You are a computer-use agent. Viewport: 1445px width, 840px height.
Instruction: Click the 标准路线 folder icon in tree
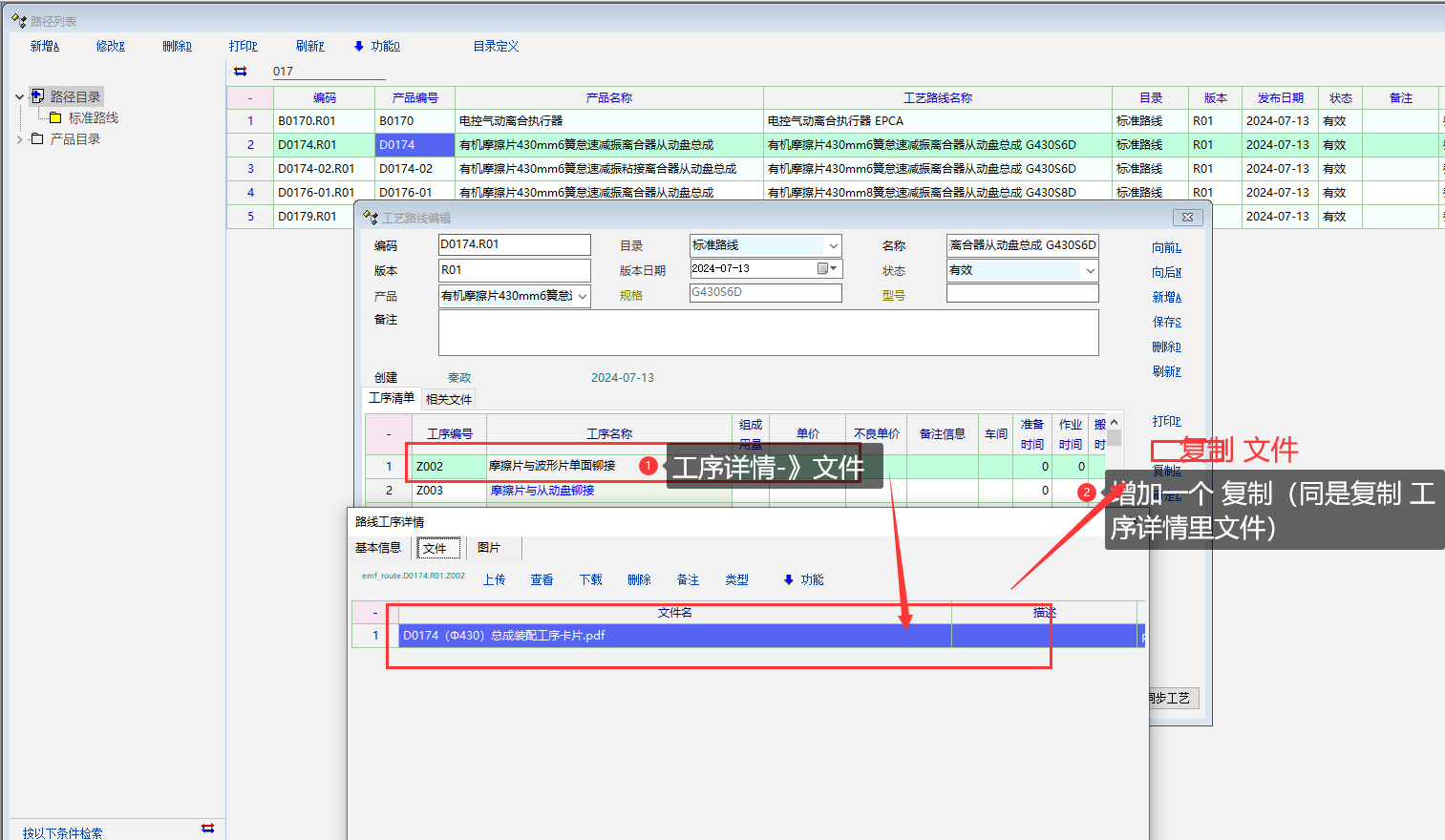pos(55,118)
